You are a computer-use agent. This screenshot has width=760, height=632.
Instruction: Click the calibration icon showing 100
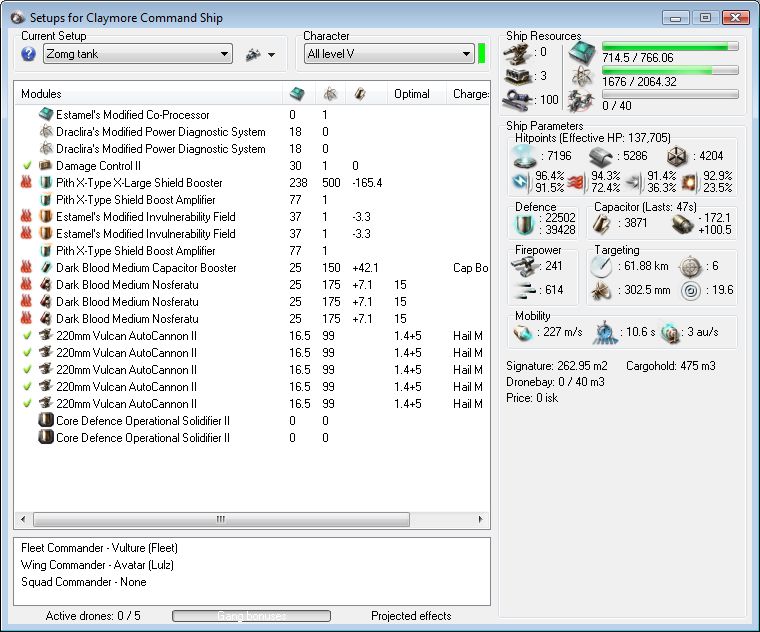518,100
